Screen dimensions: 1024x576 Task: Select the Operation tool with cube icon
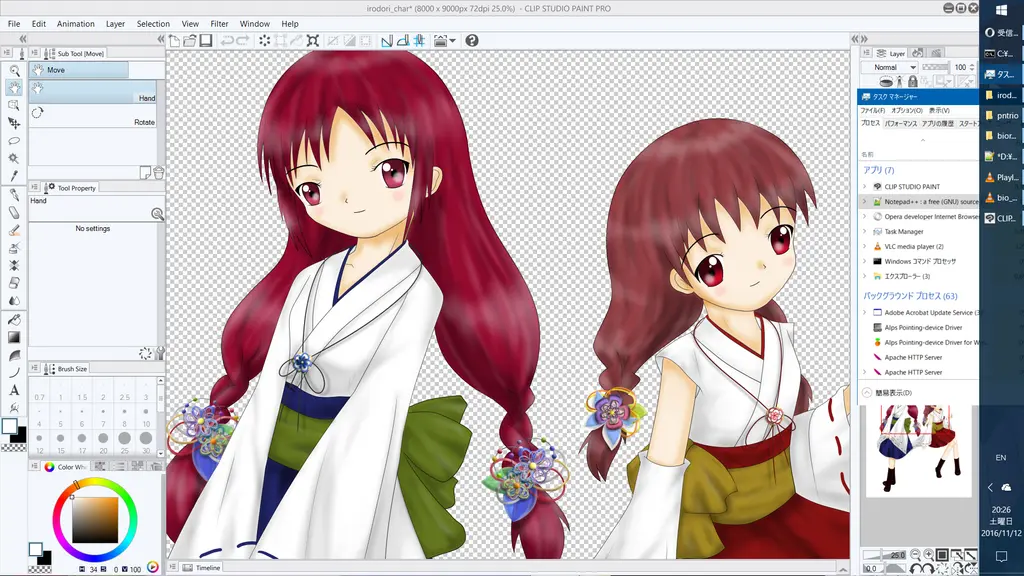tap(14, 105)
